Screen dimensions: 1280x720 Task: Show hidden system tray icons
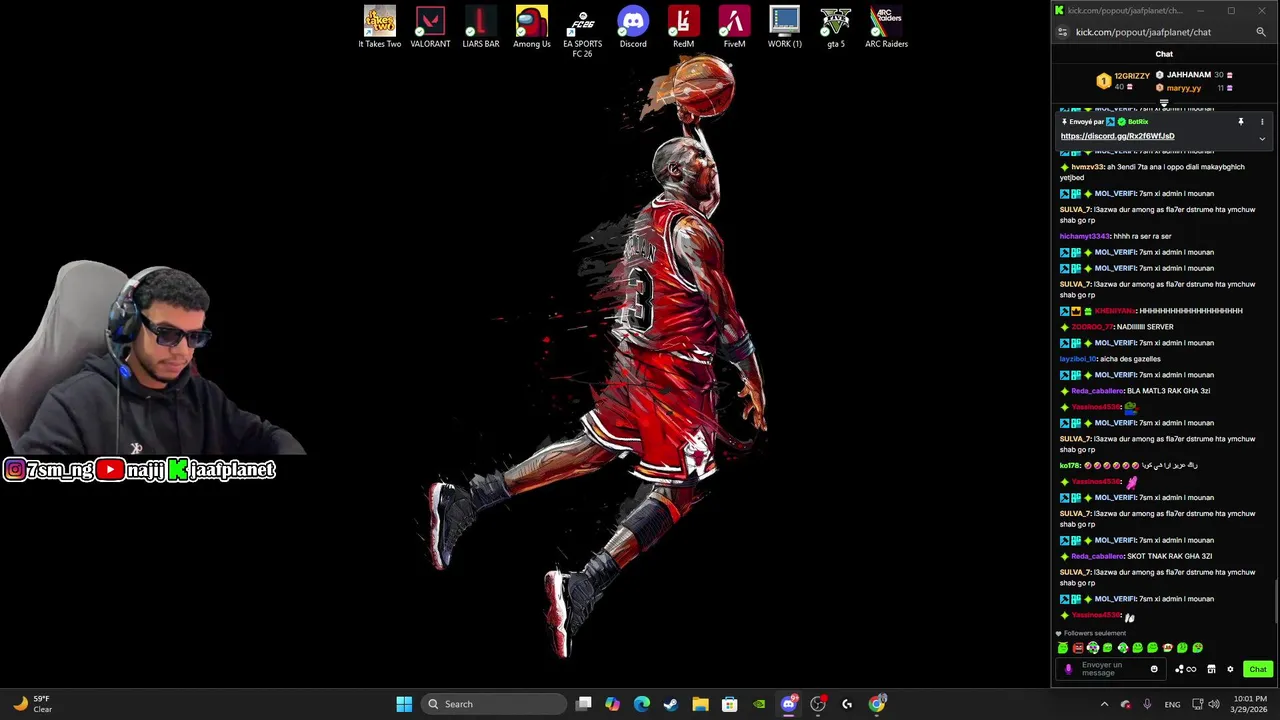click(x=1104, y=704)
